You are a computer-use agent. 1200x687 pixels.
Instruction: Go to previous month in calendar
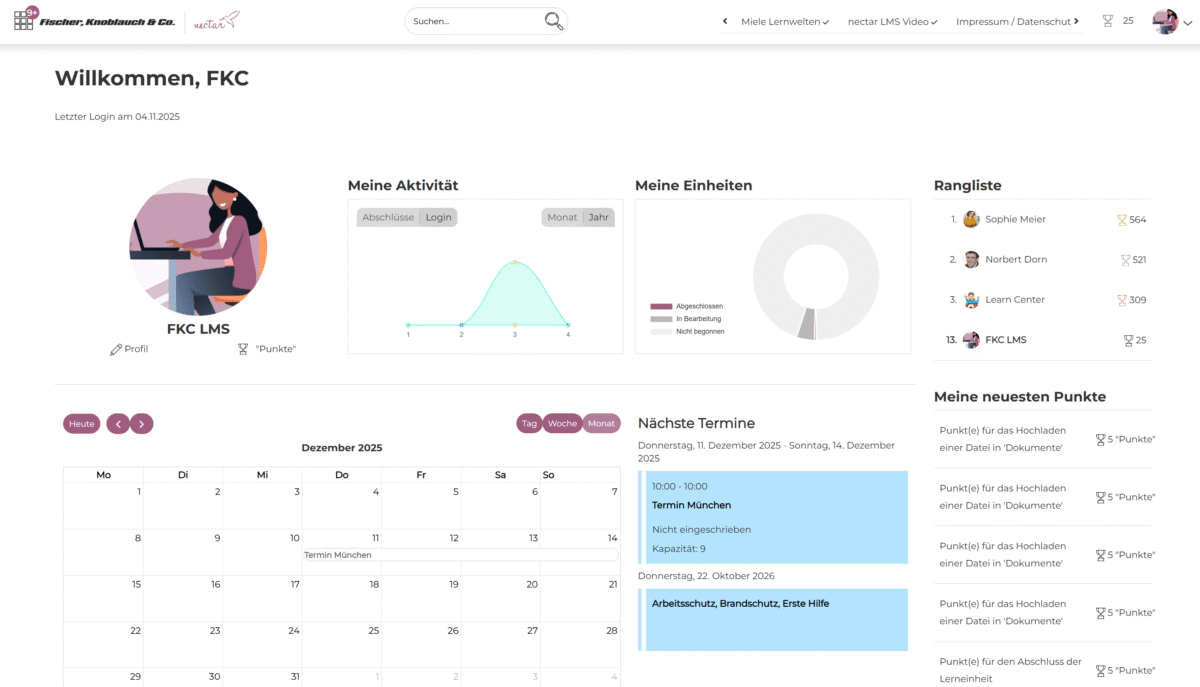[118, 424]
